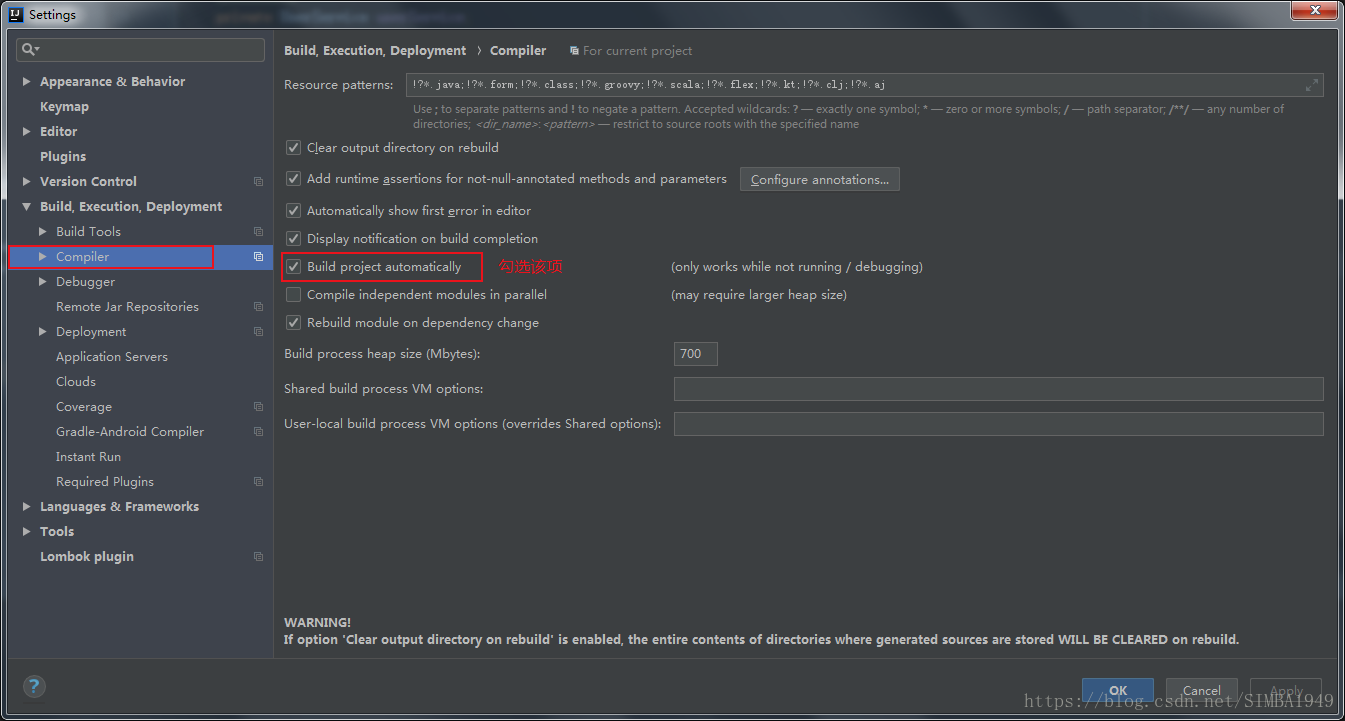Screen dimensions: 1345x721
Task: Select Clouds in the settings tree
Action: point(76,382)
